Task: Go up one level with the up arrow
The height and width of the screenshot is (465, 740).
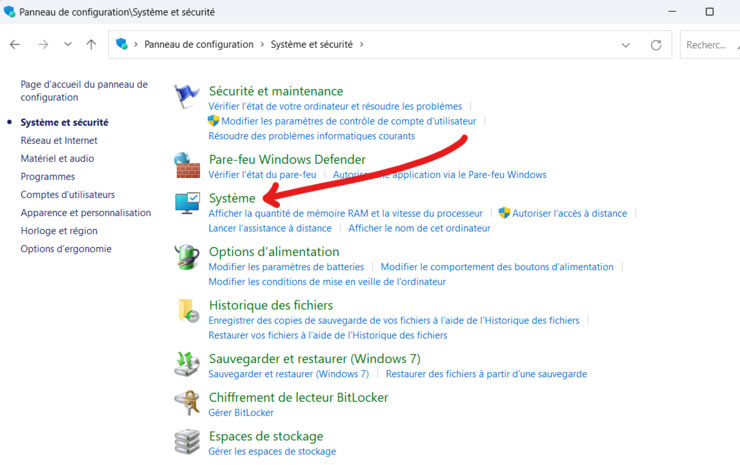Action: (x=91, y=44)
